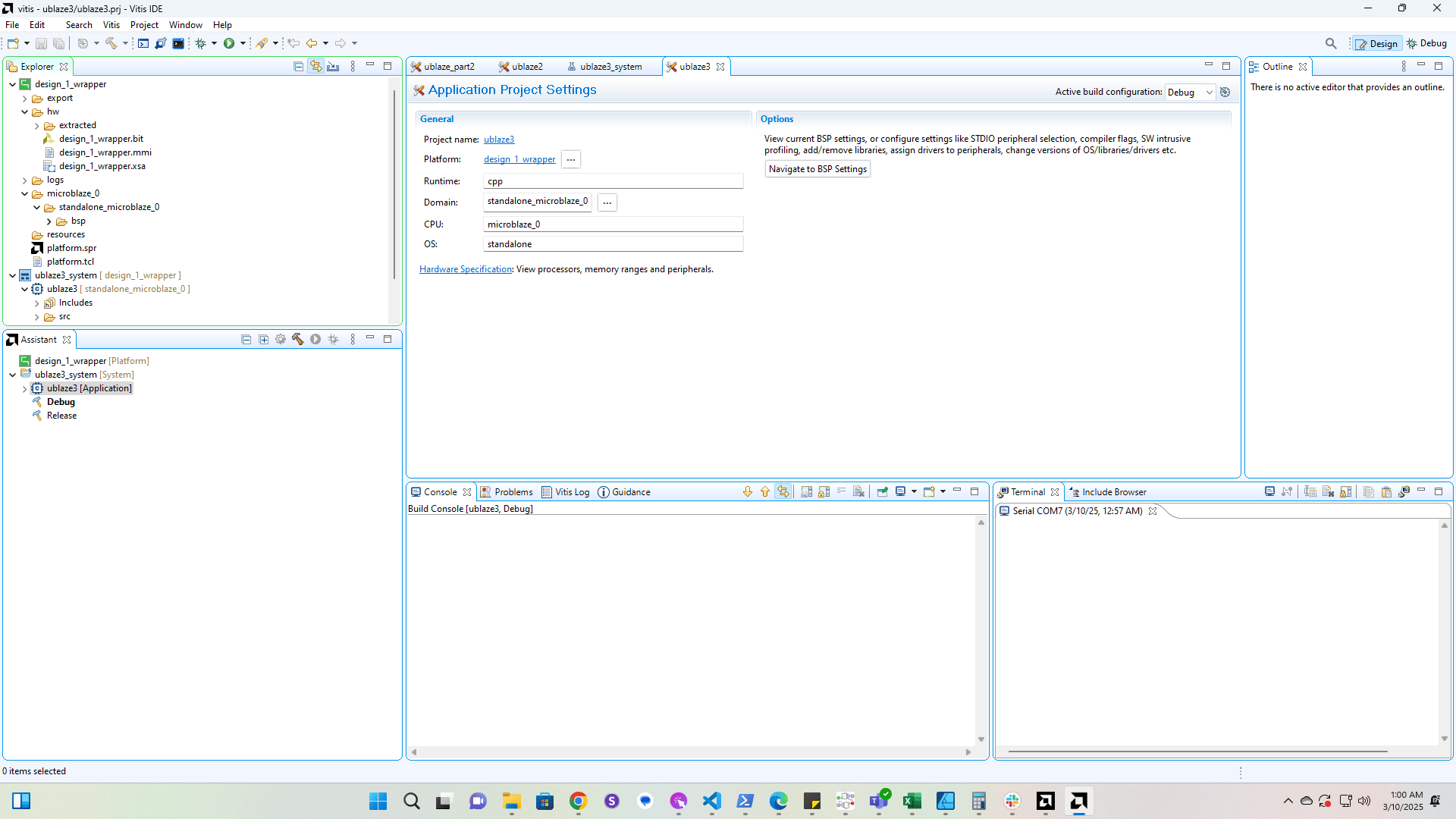Click Navigate to BSP Settings button

pyautogui.click(x=817, y=169)
